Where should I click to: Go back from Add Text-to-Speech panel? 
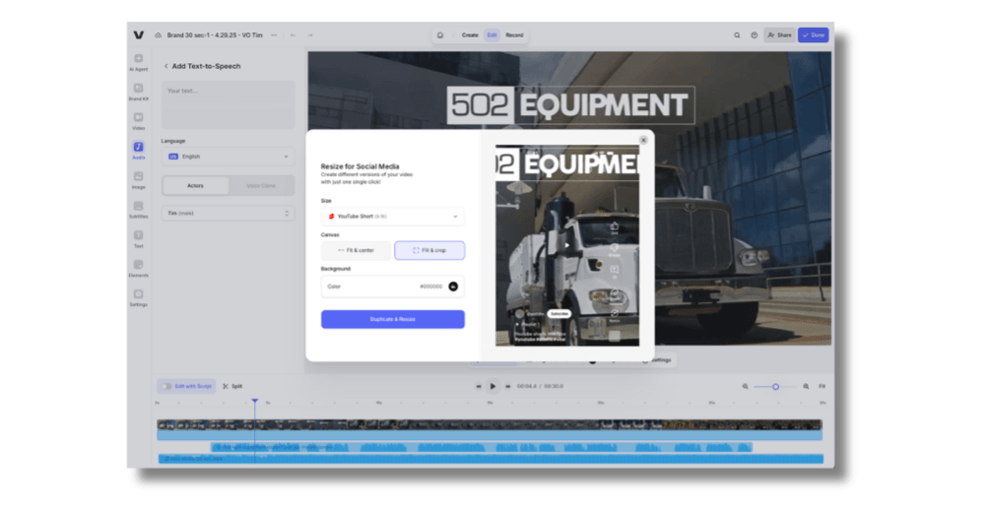[166, 67]
